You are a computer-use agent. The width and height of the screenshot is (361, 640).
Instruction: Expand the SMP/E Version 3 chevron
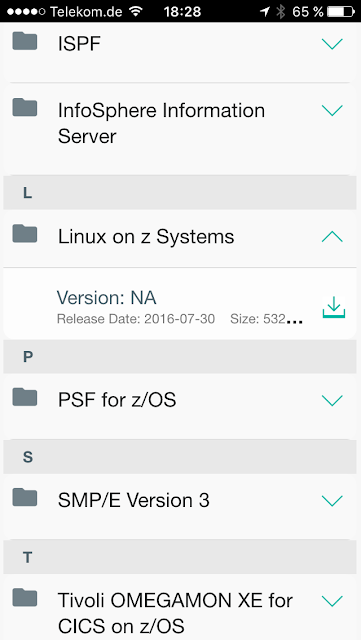332,500
